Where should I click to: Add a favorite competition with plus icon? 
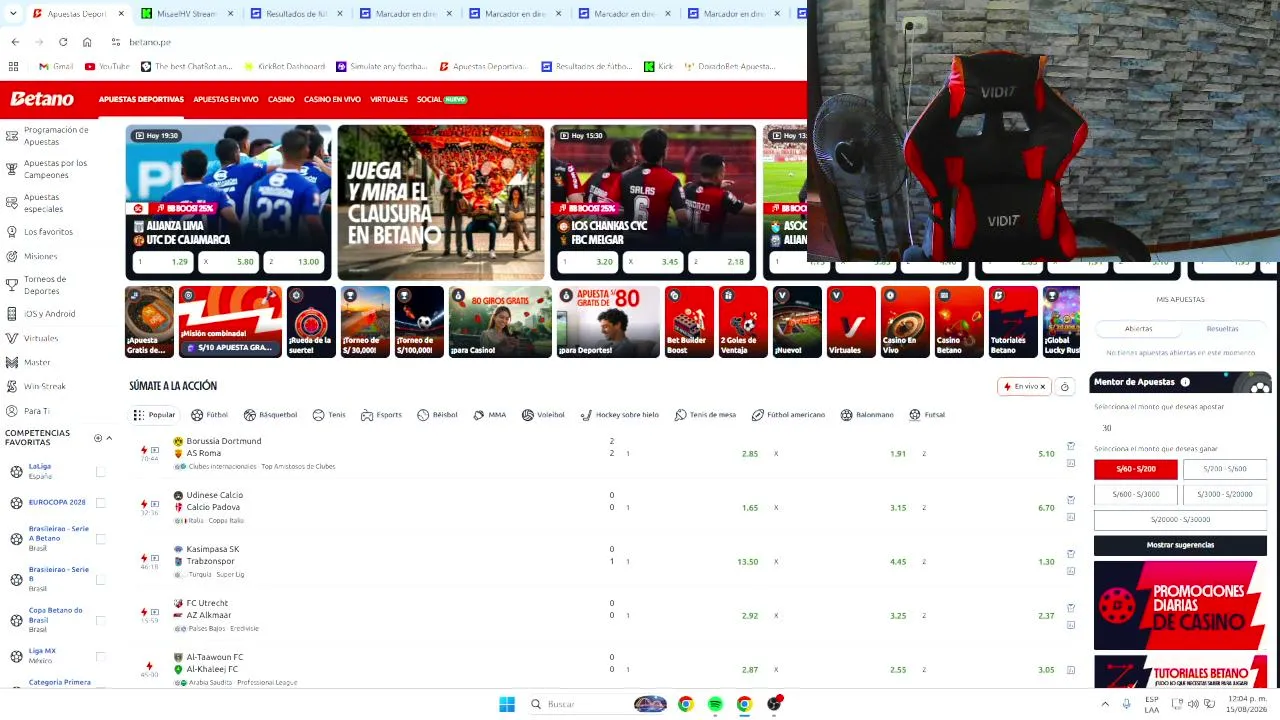98,438
